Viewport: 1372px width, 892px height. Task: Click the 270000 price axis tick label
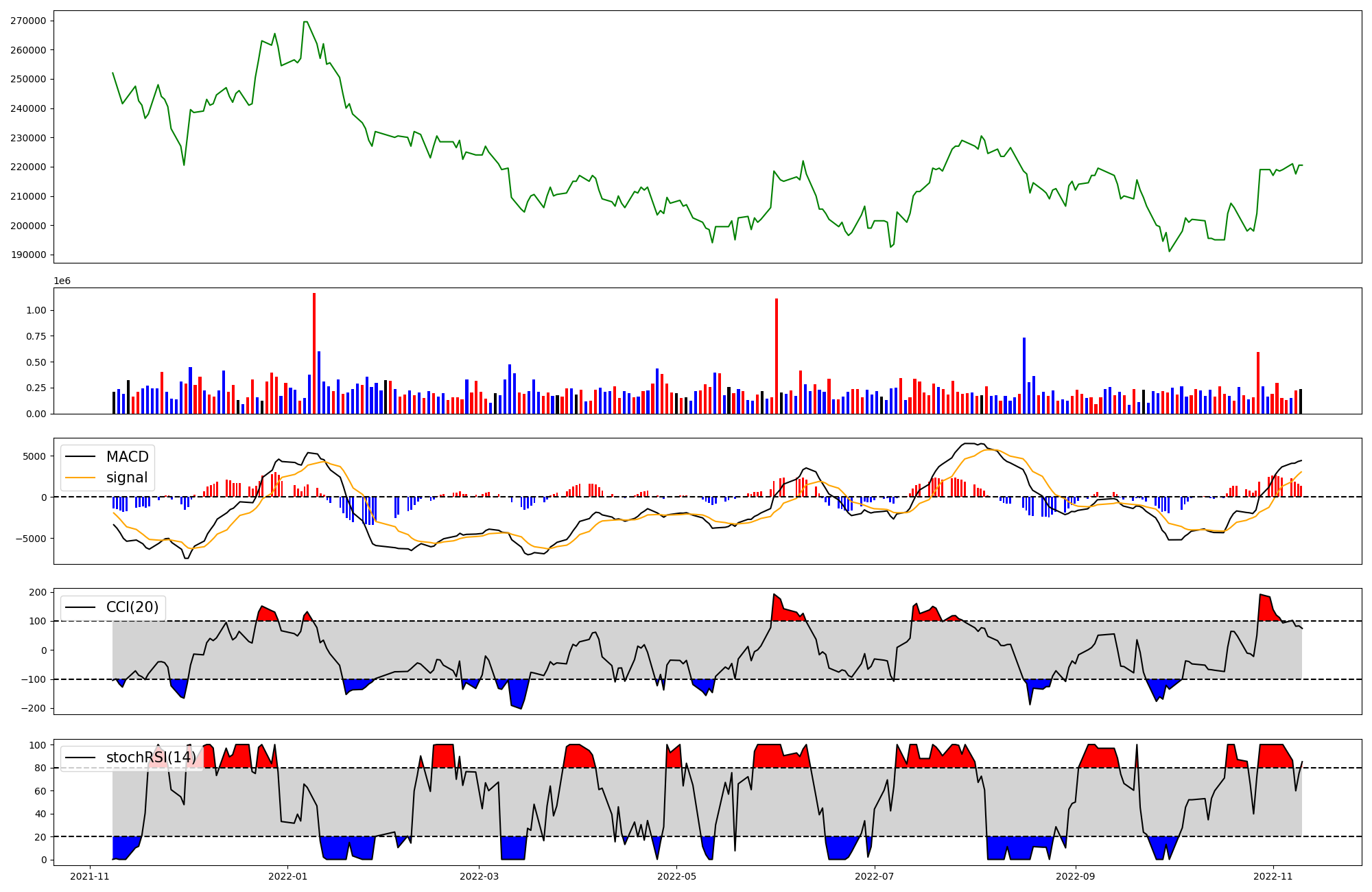click(x=28, y=21)
